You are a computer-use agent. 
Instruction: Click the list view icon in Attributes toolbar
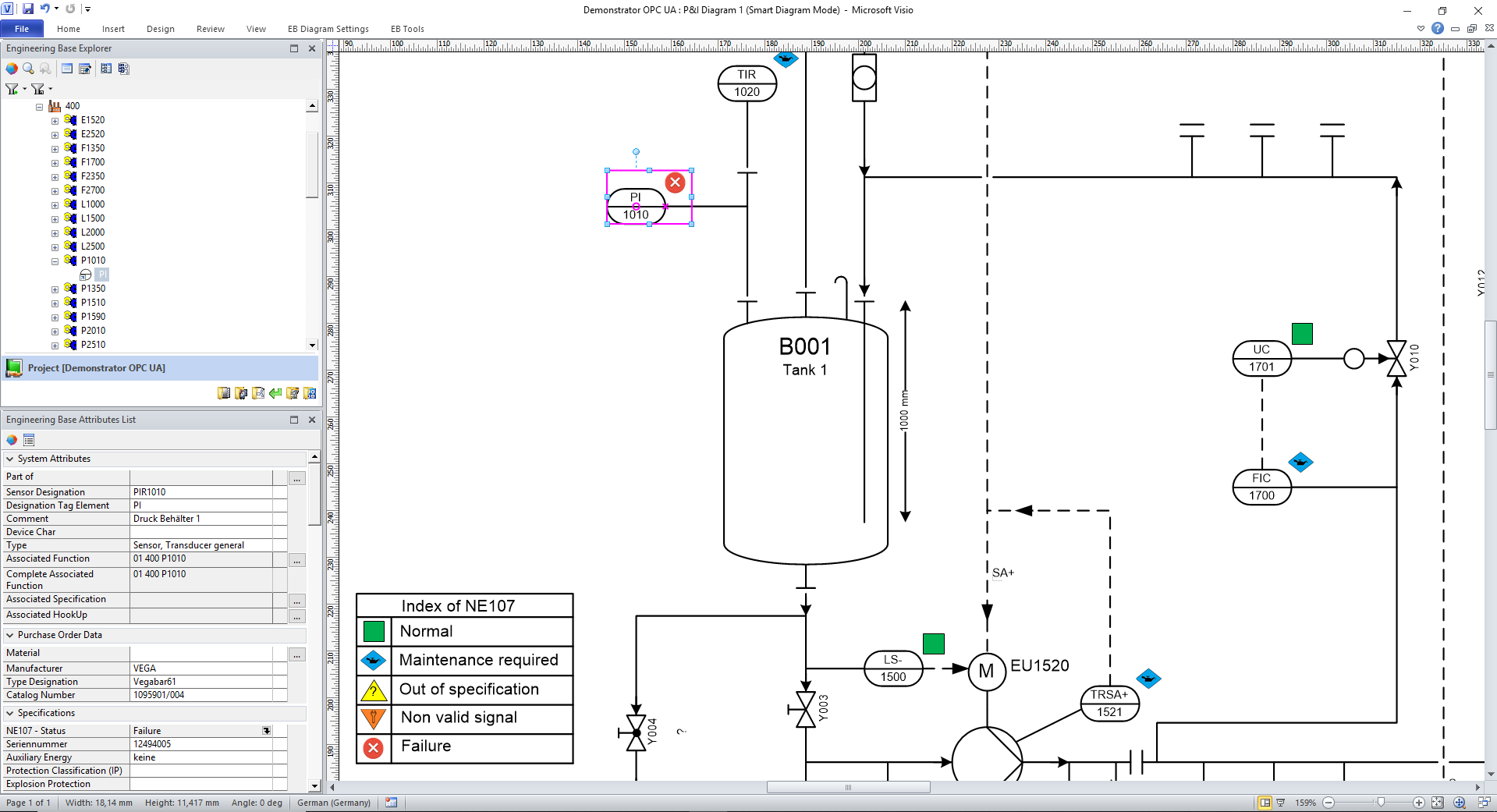coord(29,440)
